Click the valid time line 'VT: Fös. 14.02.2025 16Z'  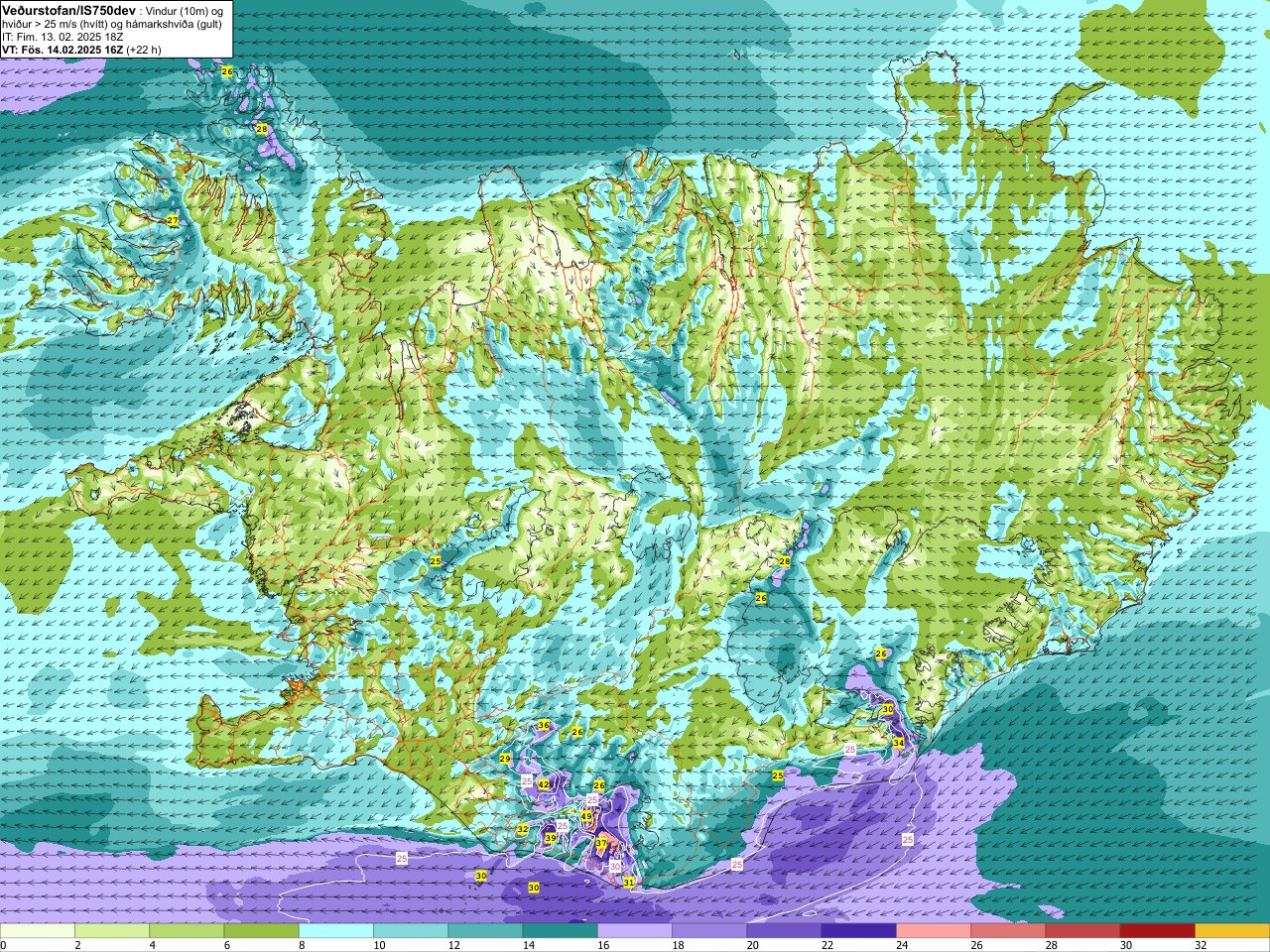pyautogui.click(x=62, y=50)
